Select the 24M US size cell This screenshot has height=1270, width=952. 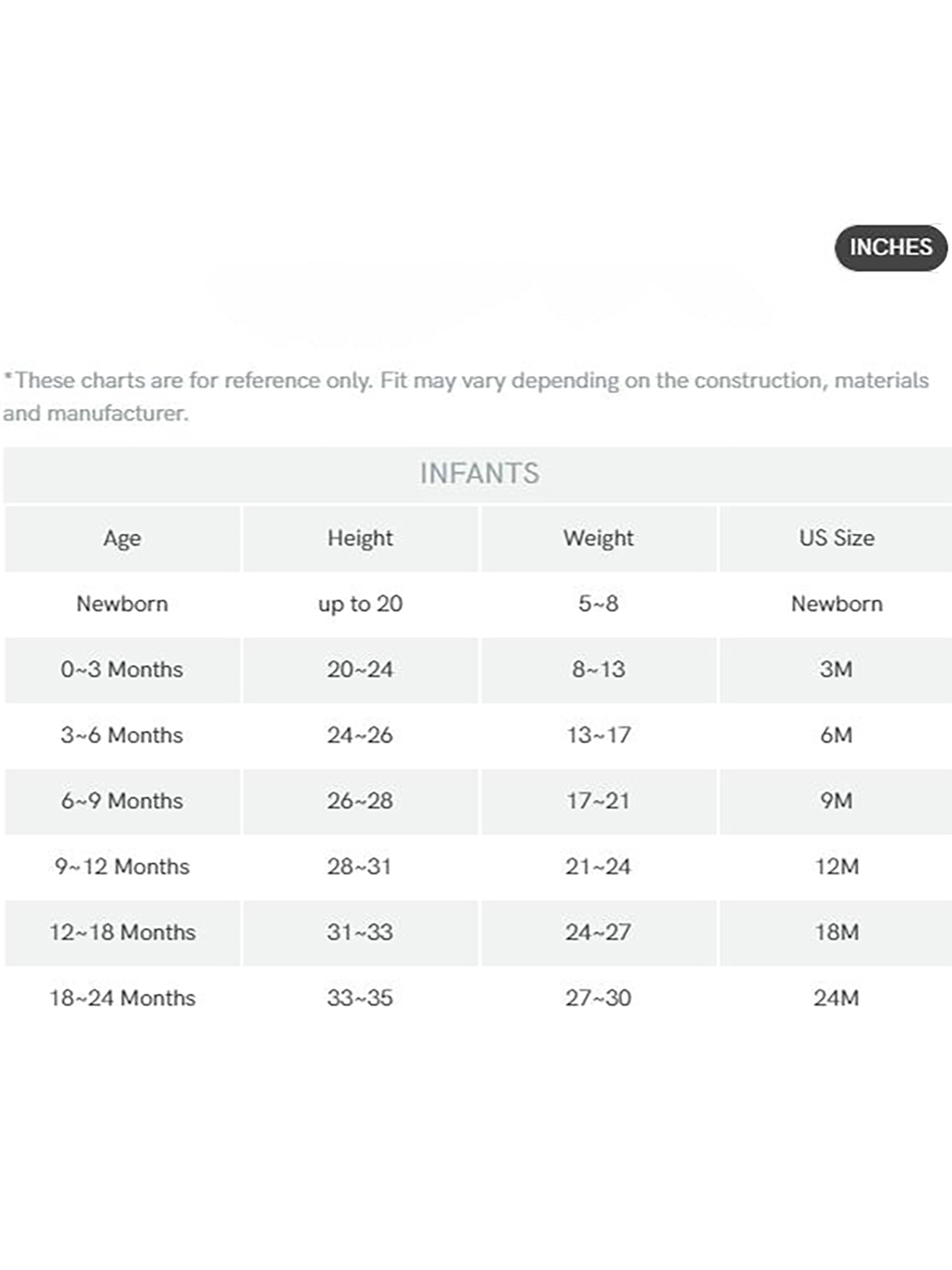[x=836, y=998]
